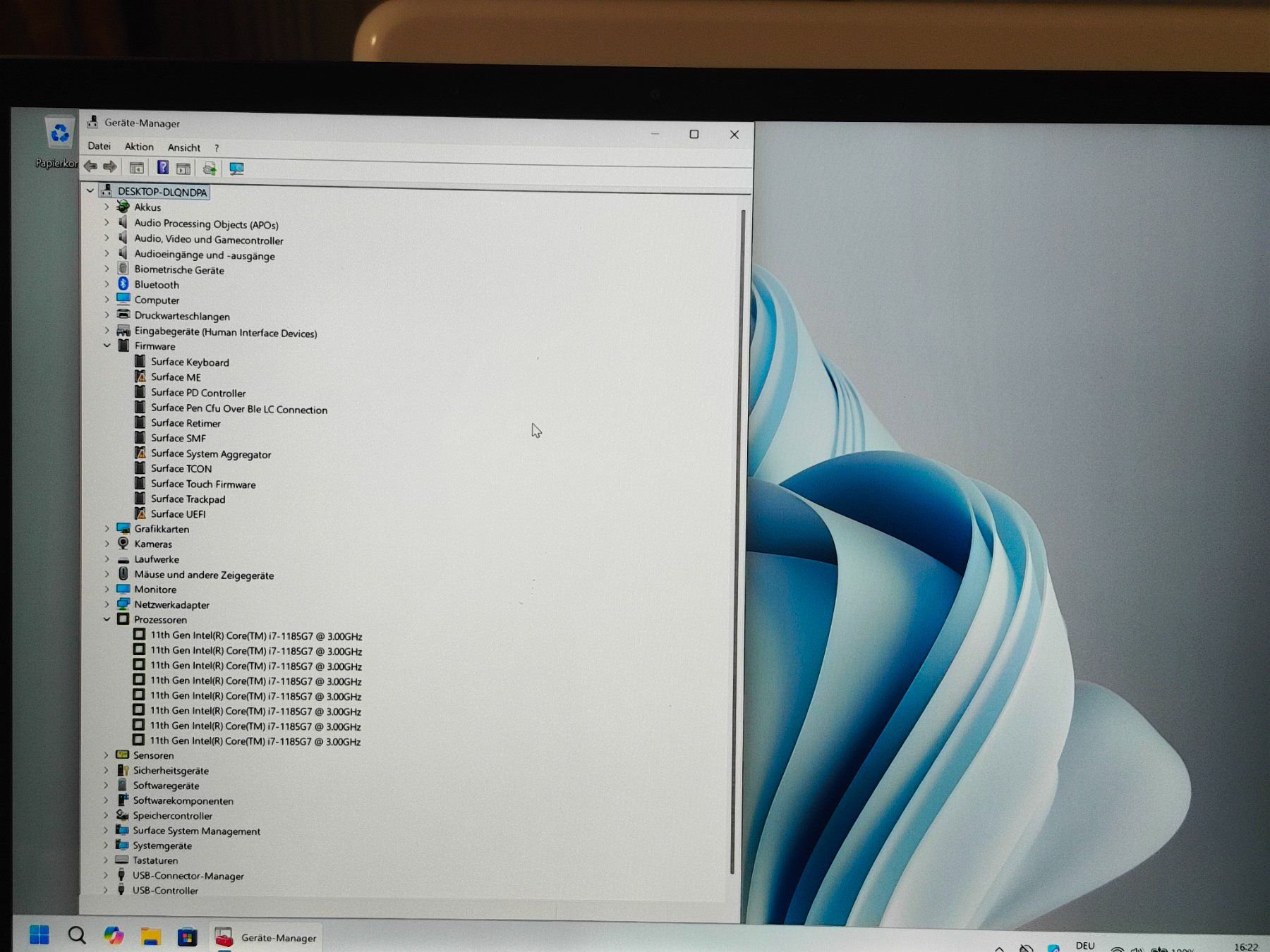
Task: Select the Biometrische Geräte fingerprint icon
Action: click(123, 269)
